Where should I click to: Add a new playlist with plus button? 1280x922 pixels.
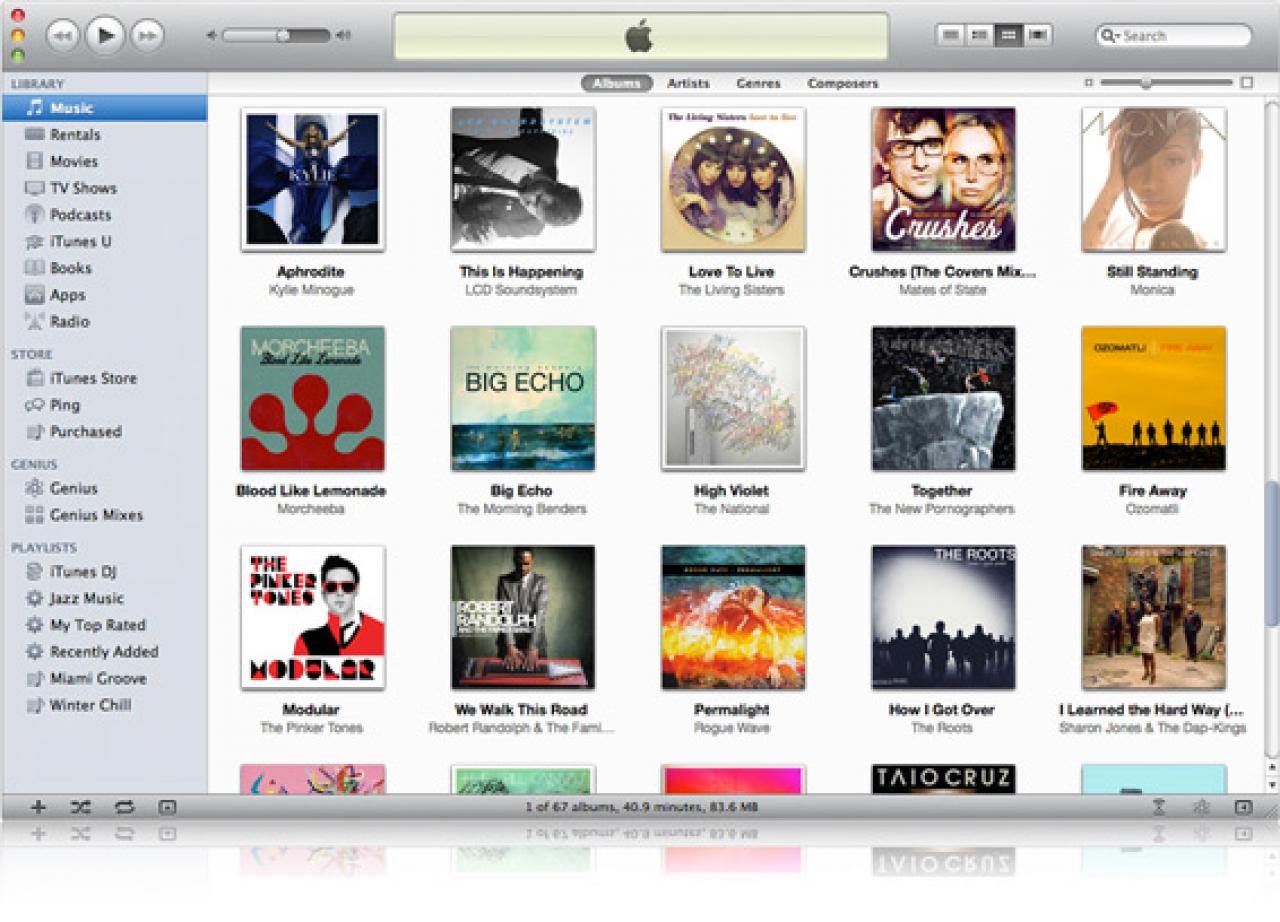(x=38, y=807)
